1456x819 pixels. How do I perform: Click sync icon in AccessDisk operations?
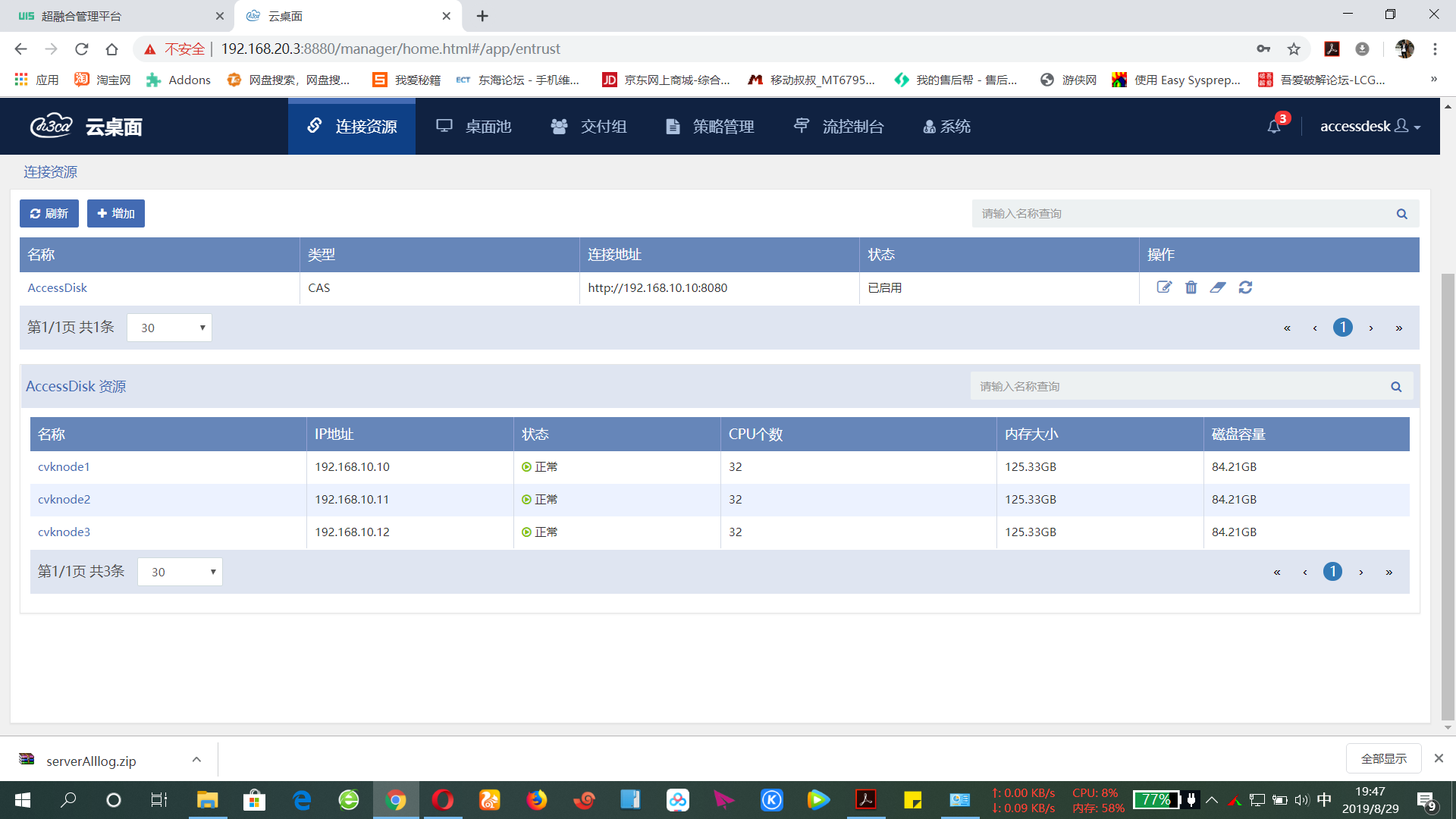(x=1245, y=287)
